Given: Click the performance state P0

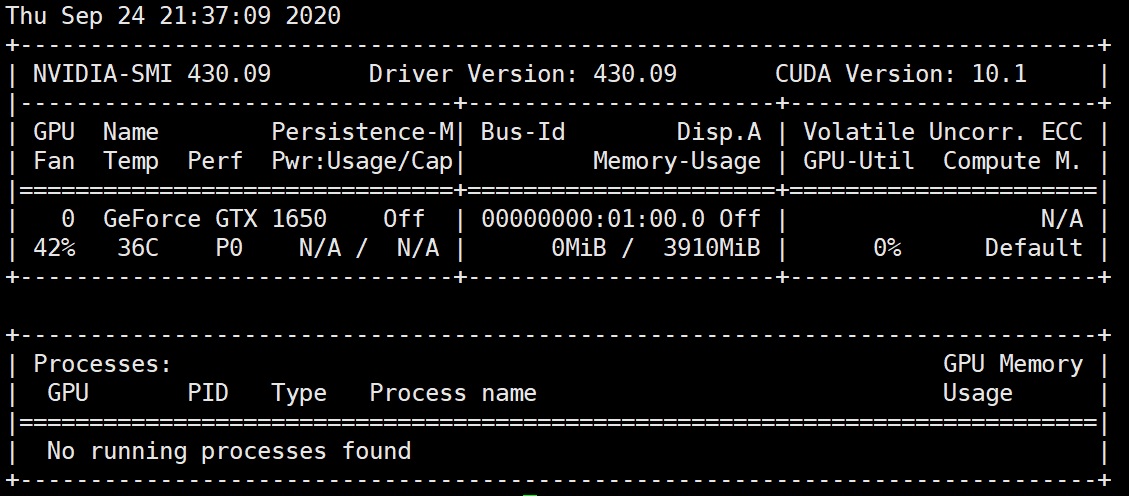Looking at the screenshot, I should point(229,248).
